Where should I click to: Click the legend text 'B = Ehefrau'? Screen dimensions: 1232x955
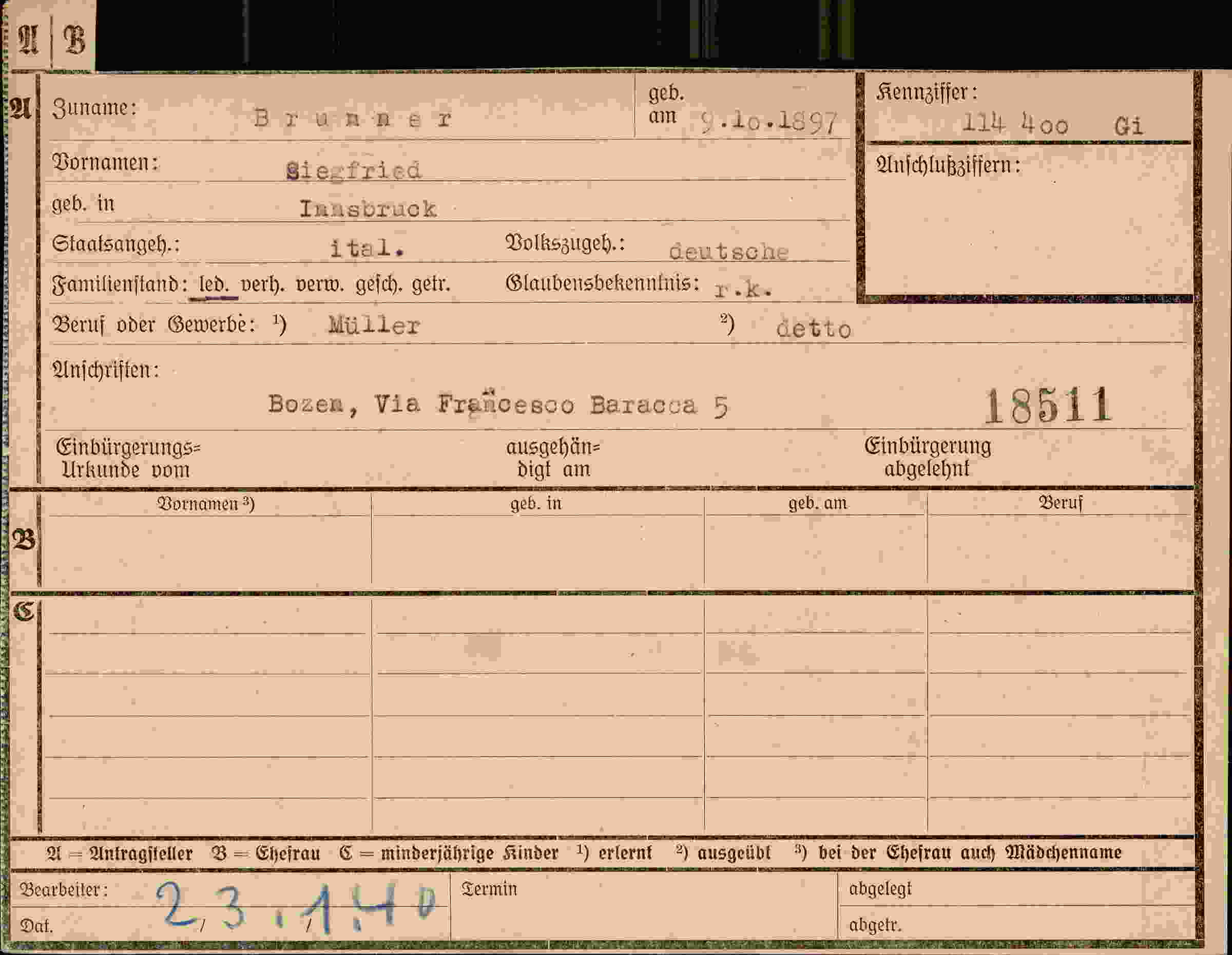[266, 853]
